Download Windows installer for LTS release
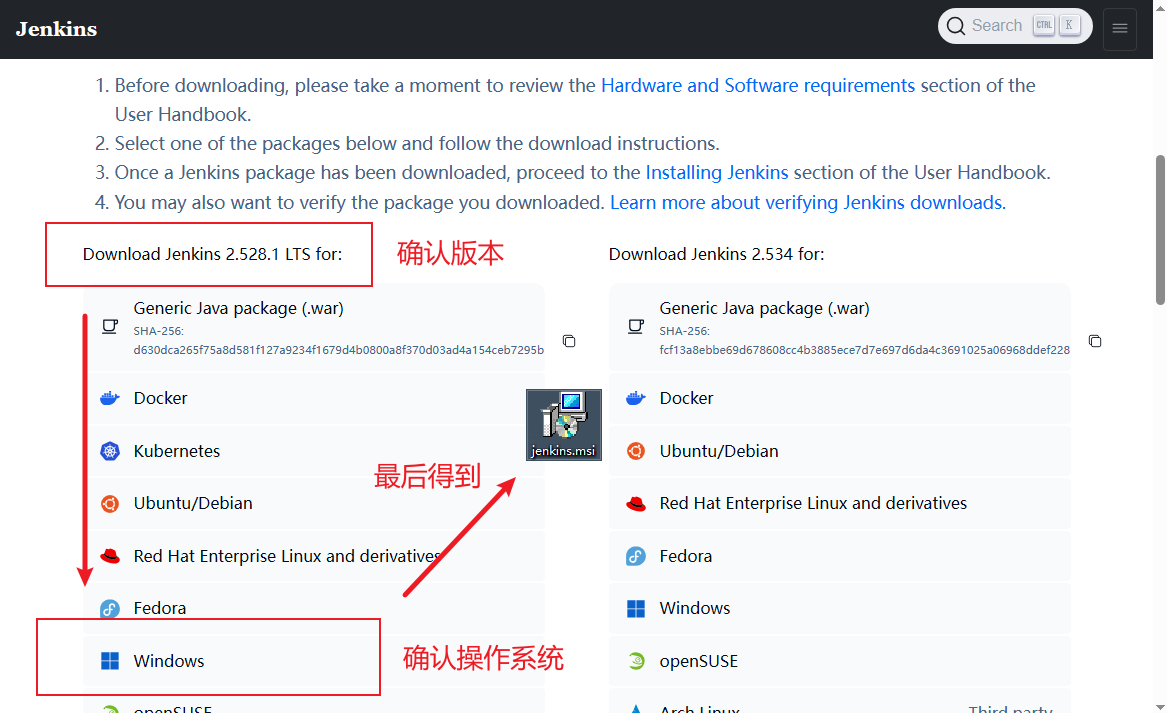The image size is (1167, 713). tap(313, 661)
